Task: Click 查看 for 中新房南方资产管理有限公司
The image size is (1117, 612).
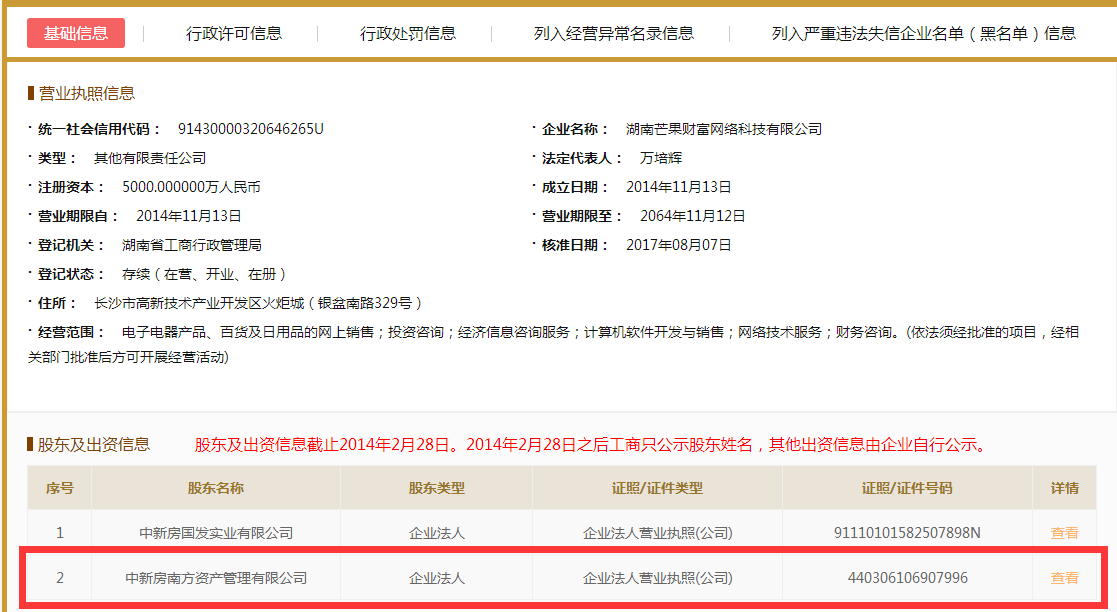Action: point(1064,578)
